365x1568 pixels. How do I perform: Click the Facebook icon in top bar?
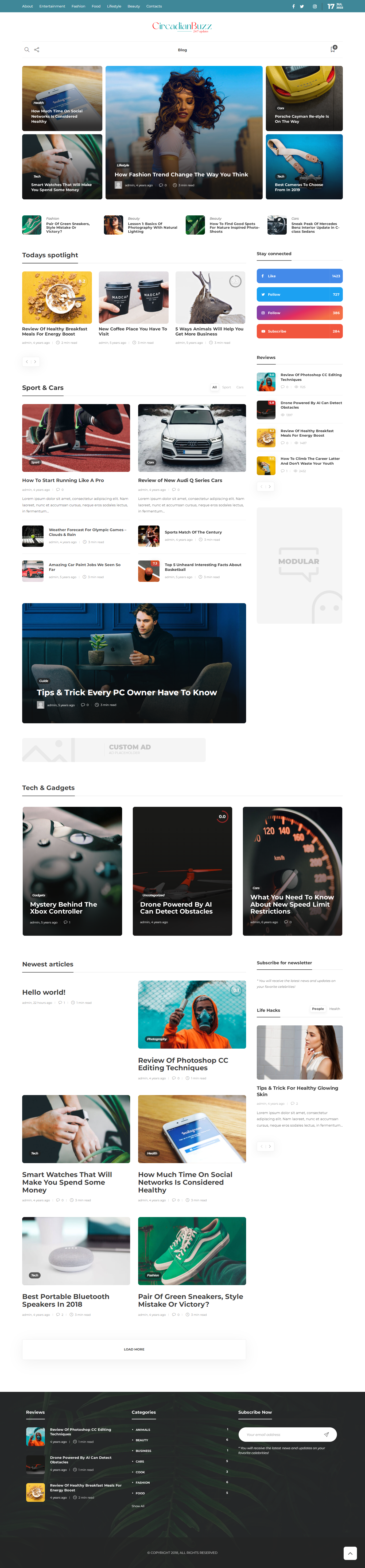(x=293, y=6)
